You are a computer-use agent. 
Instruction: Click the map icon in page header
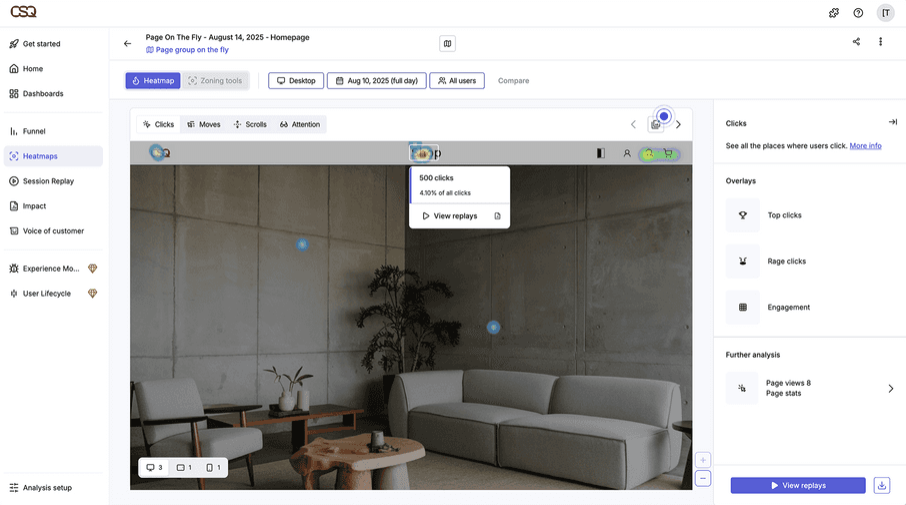click(x=447, y=43)
